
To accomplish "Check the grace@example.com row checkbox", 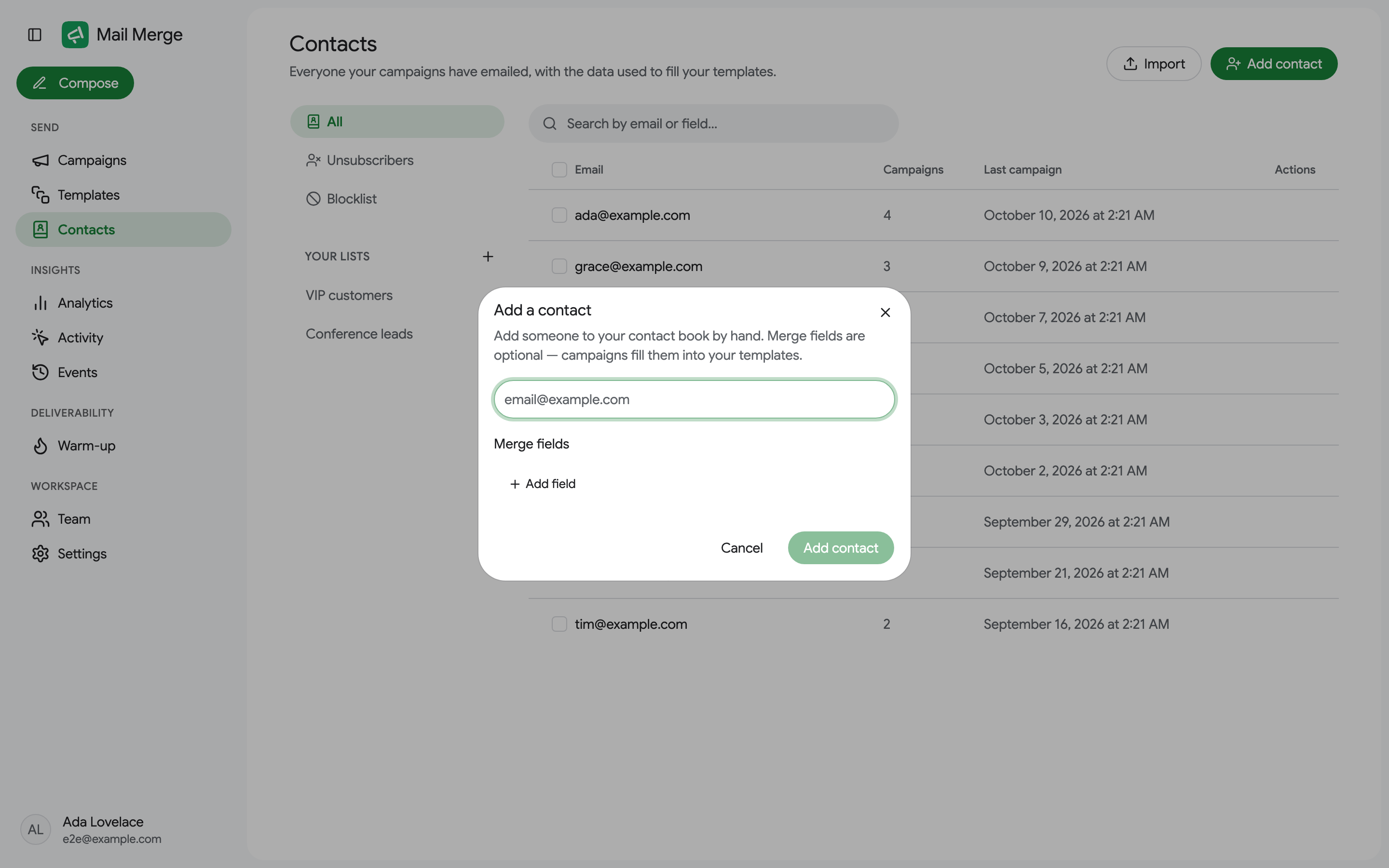I will coord(559,266).
